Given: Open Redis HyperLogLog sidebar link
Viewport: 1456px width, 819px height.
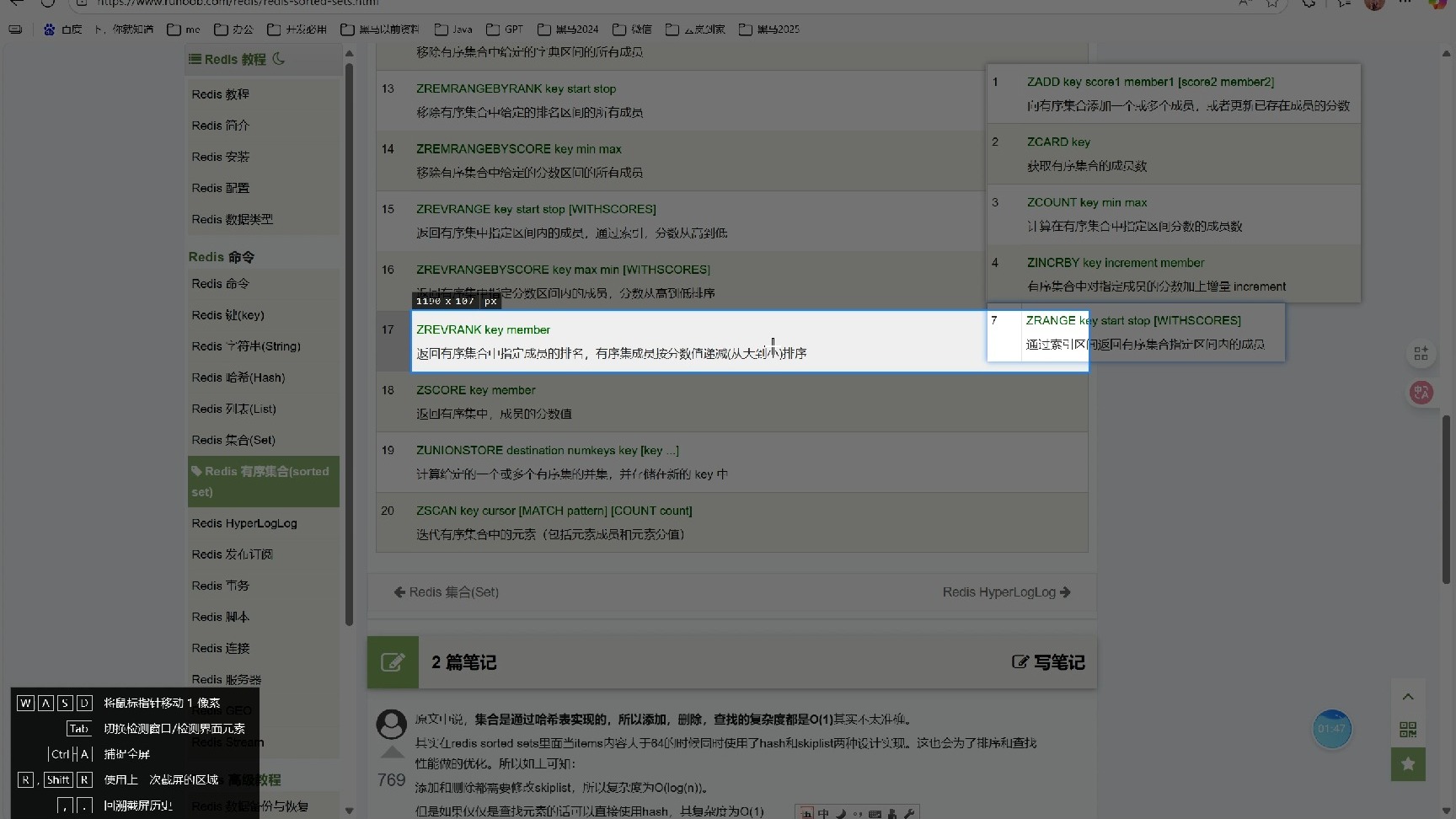Looking at the screenshot, I should click(x=244, y=523).
